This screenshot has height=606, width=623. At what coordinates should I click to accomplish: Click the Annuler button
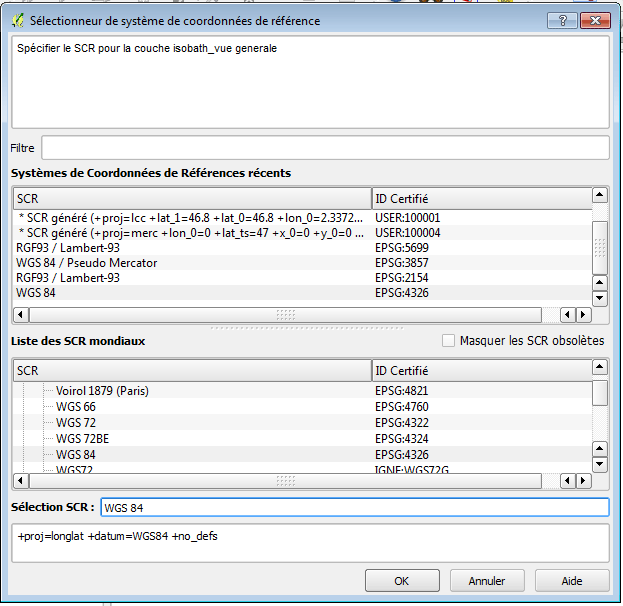(x=486, y=580)
